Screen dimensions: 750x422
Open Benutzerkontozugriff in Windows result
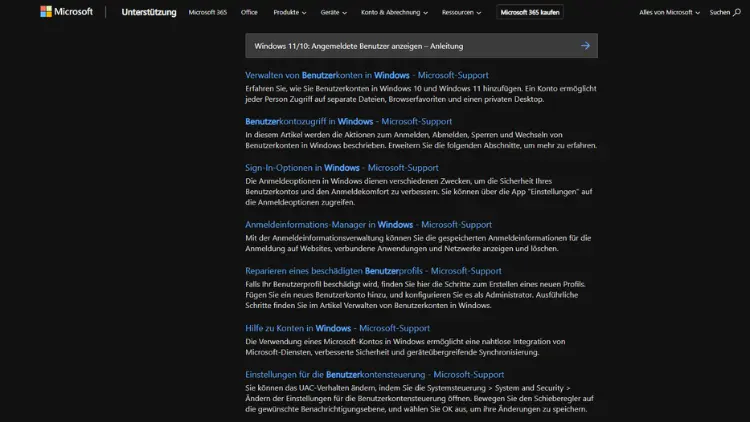(x=349, y=122)
